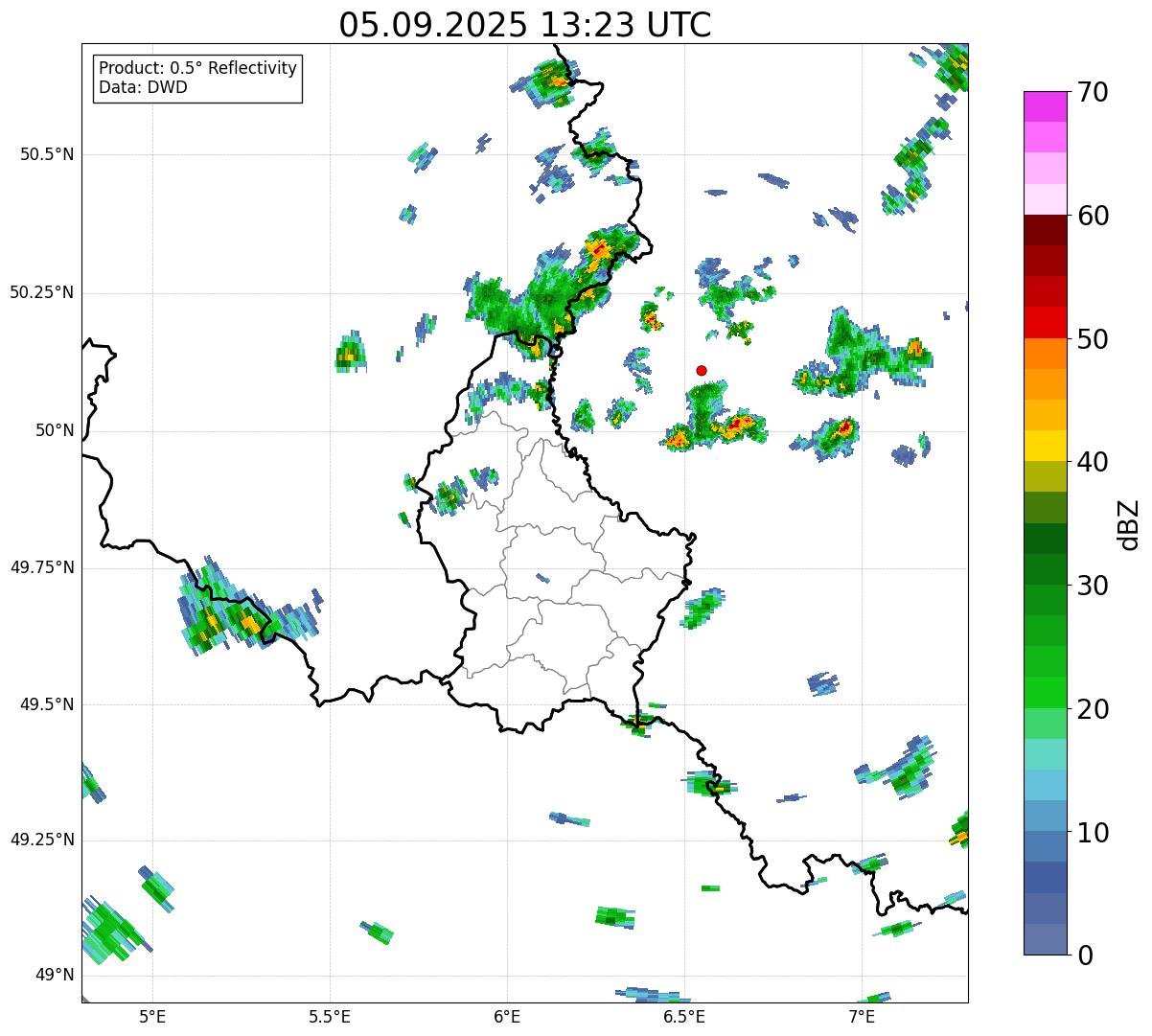
Task: Select the Data: DWD label
Action: coord(143,87)
